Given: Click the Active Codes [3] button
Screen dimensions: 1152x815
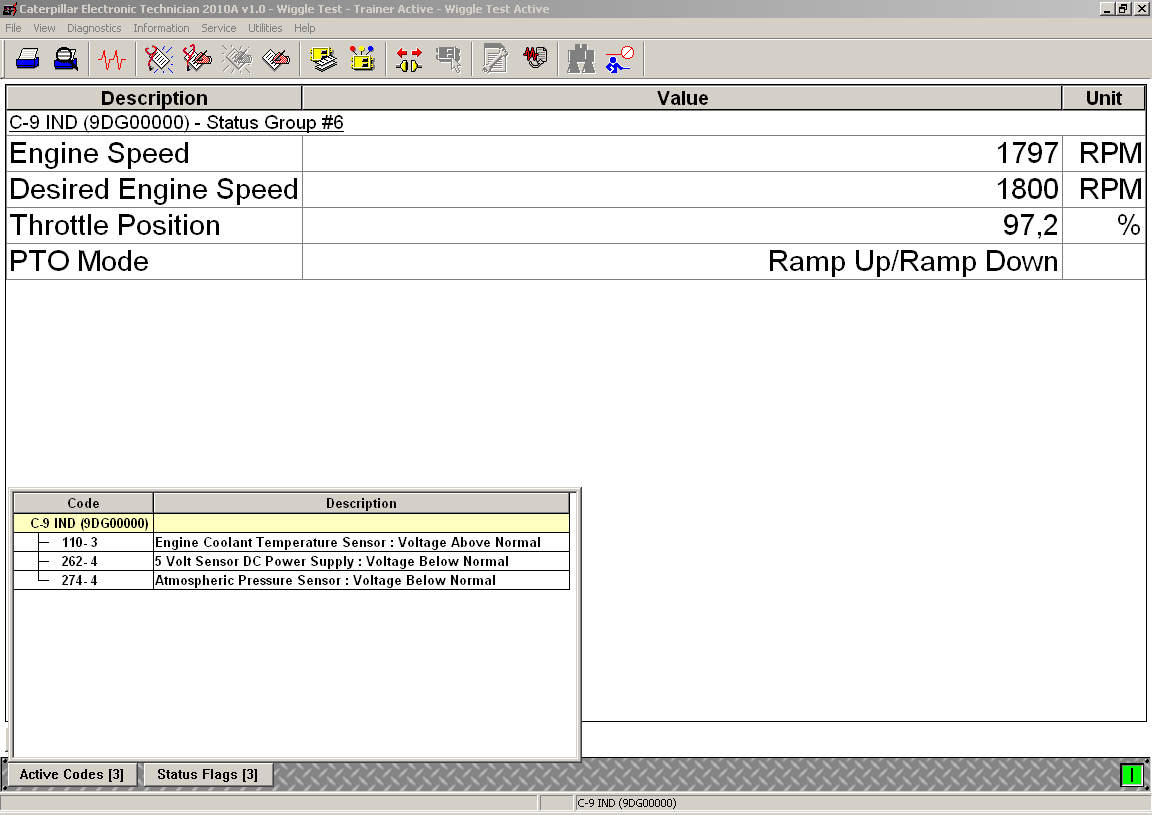Looking at the screenshot, I should point(72,775).
